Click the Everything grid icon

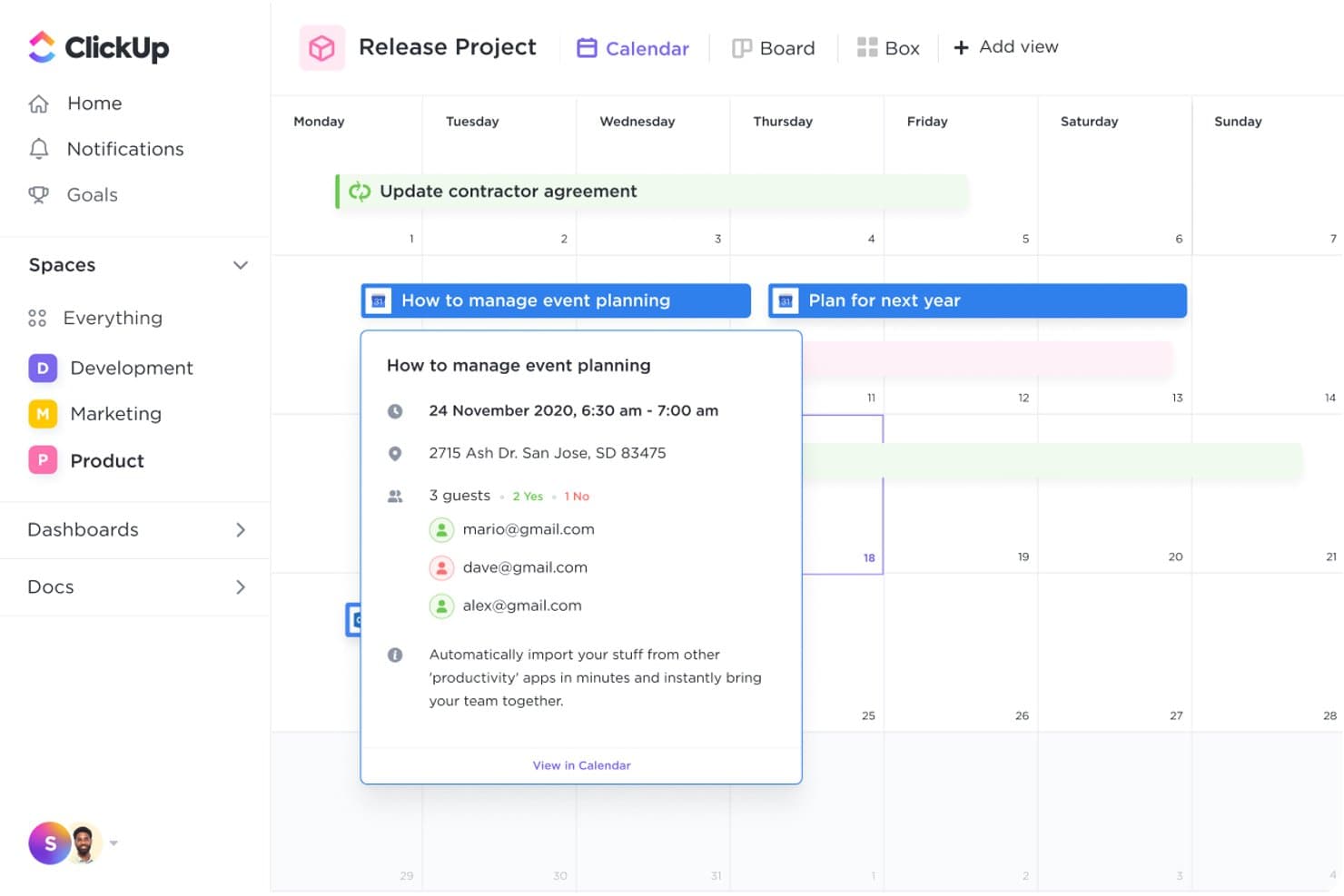37,318
